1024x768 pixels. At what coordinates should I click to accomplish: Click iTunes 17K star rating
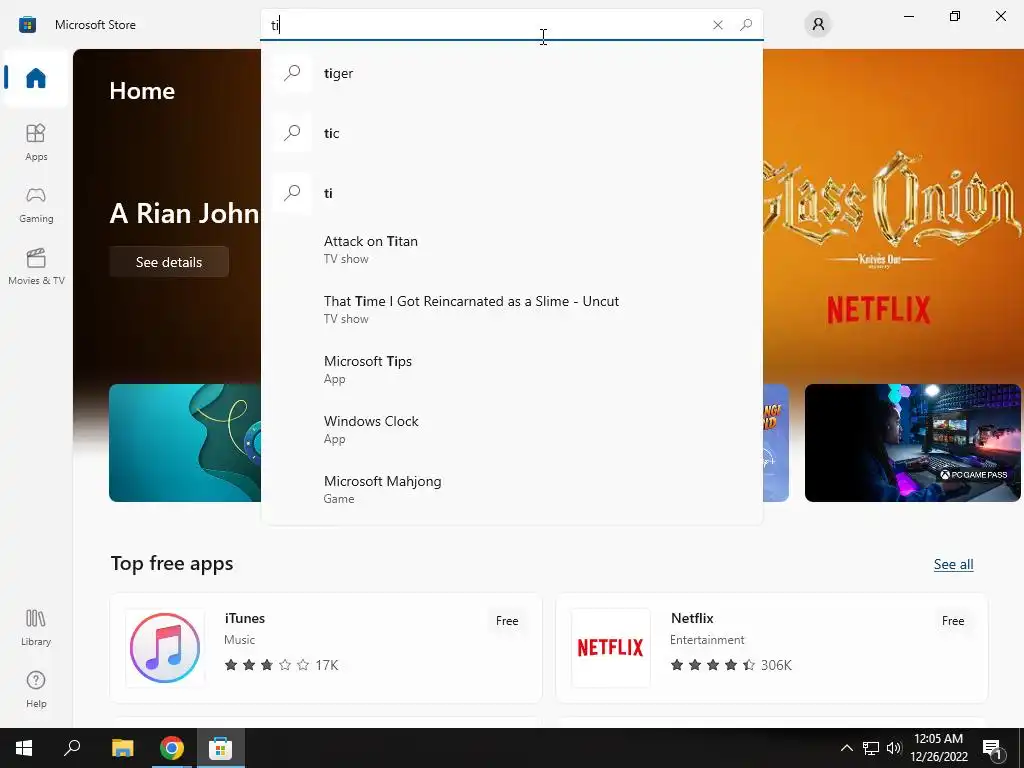click(281, 665)
